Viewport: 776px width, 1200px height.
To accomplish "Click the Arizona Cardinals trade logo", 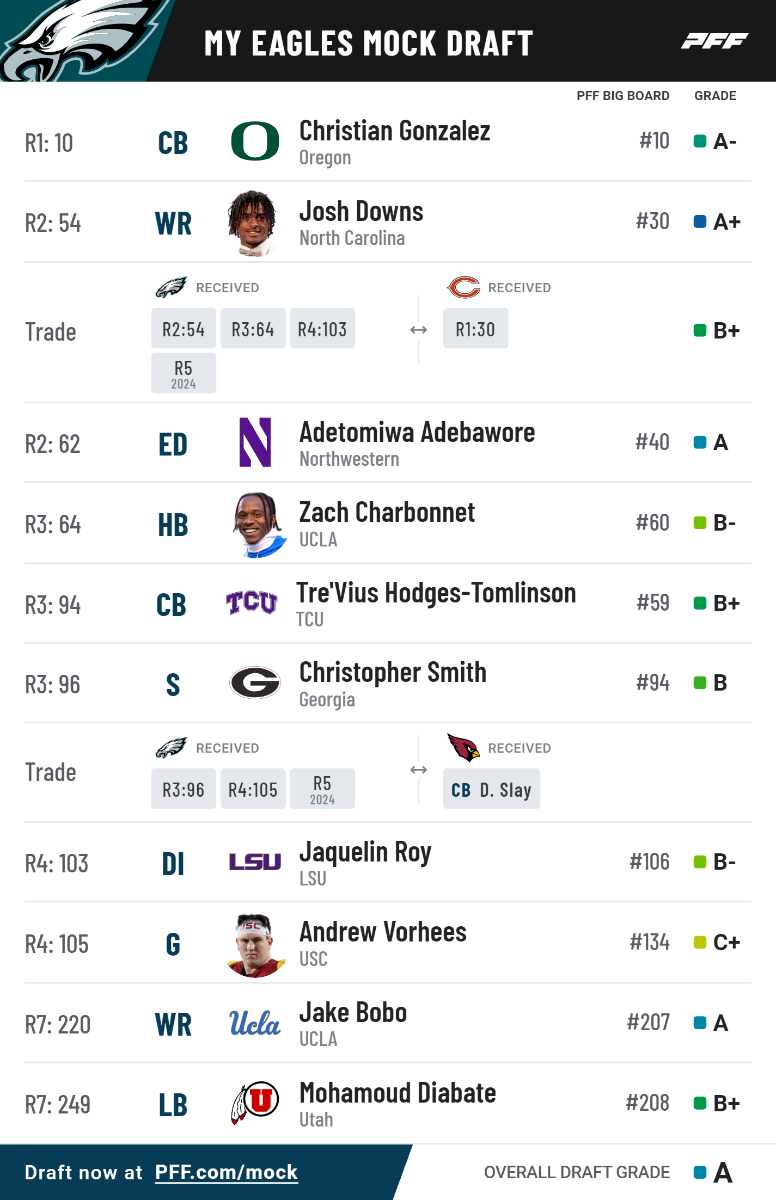I will (x=463, y=748).
